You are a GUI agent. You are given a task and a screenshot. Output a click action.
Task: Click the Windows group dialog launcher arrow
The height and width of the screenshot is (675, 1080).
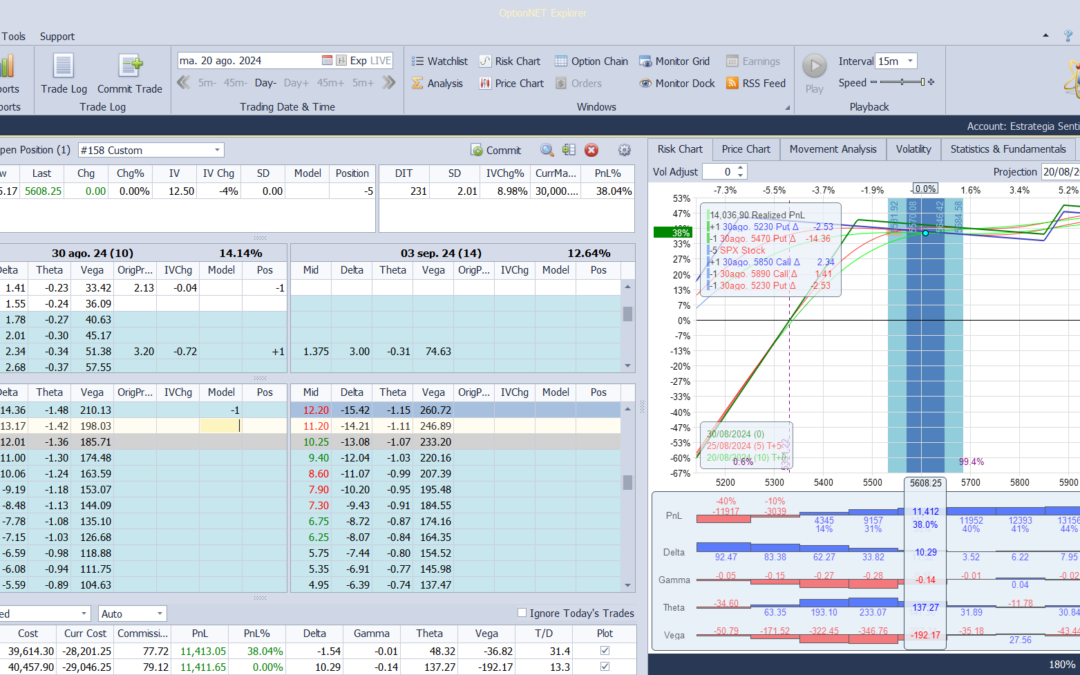pyautogui.click(x=787, y=108)
